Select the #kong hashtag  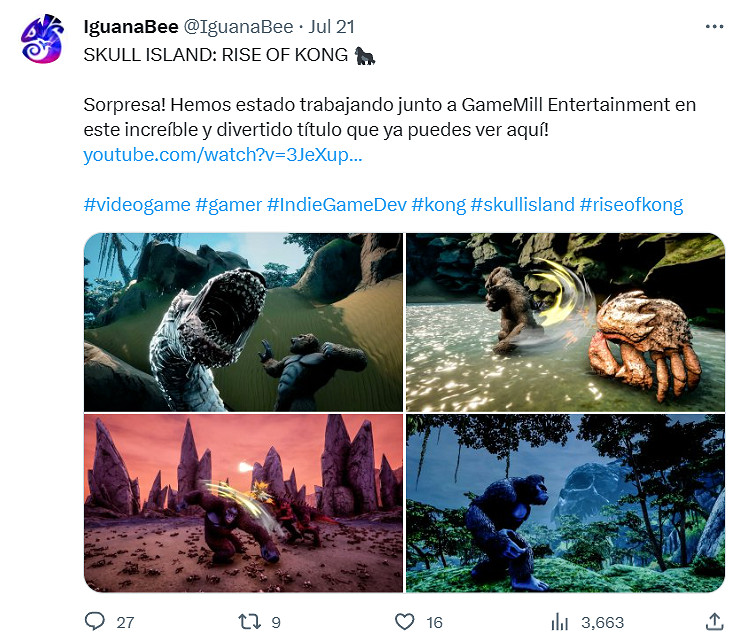pos(439,205)
